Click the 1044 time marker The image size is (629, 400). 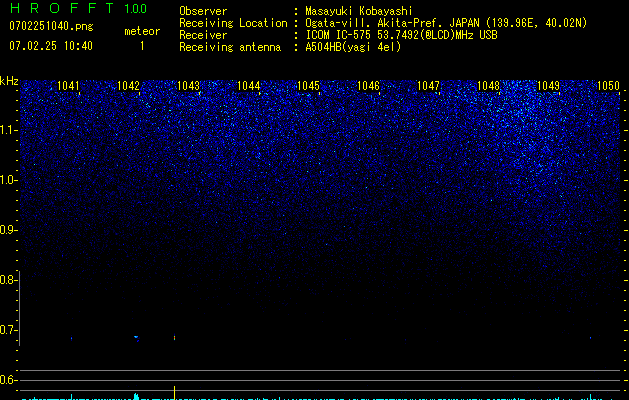click(x=248, y=85)
